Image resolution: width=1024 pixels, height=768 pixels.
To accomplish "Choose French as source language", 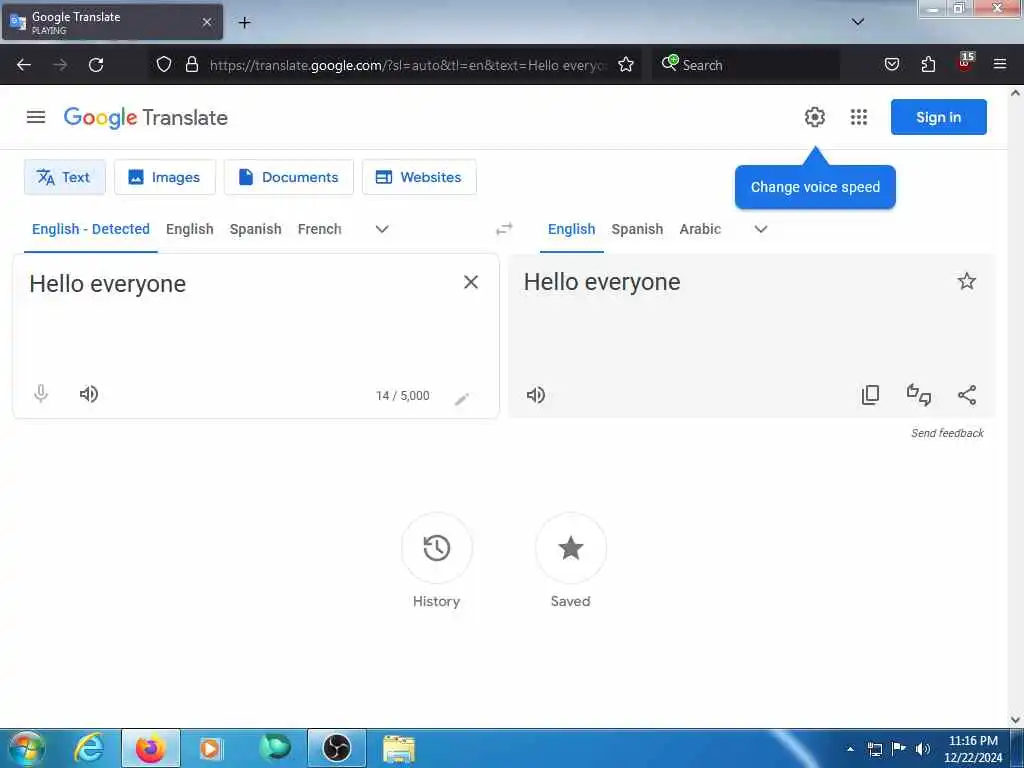I will coord(319,229).
